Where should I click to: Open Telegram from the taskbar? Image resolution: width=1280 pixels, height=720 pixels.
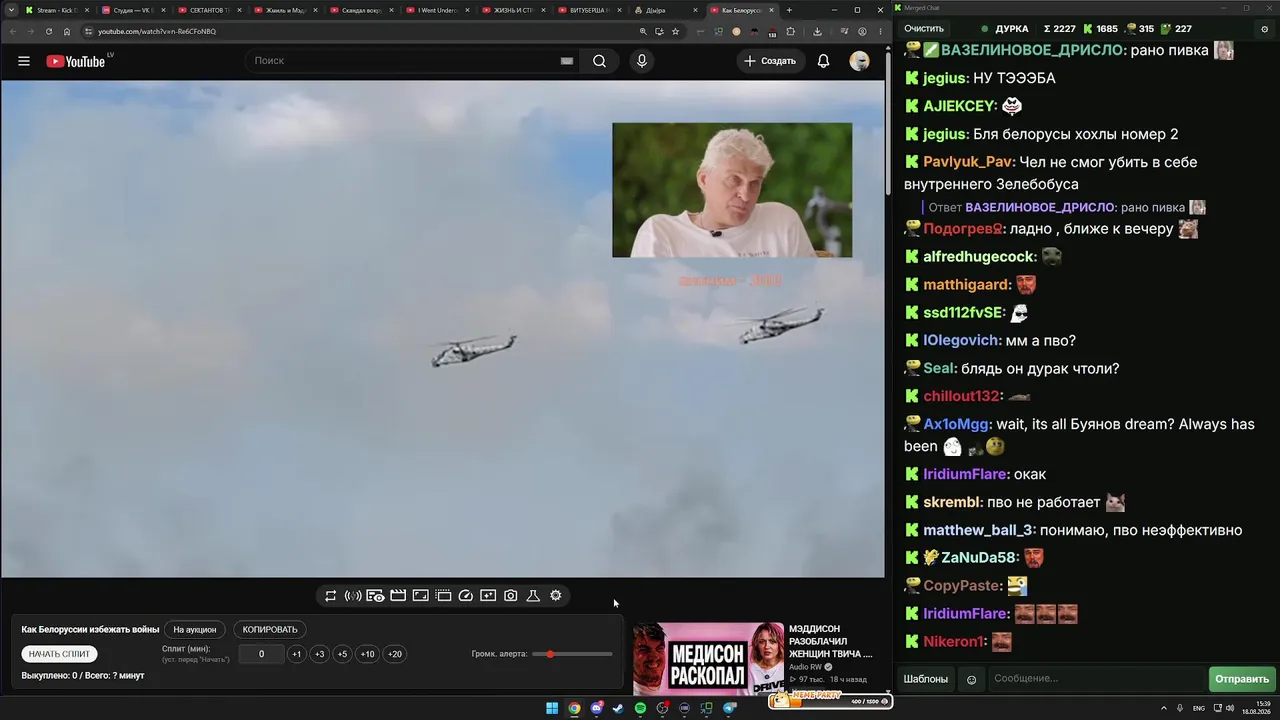point(729,709)
